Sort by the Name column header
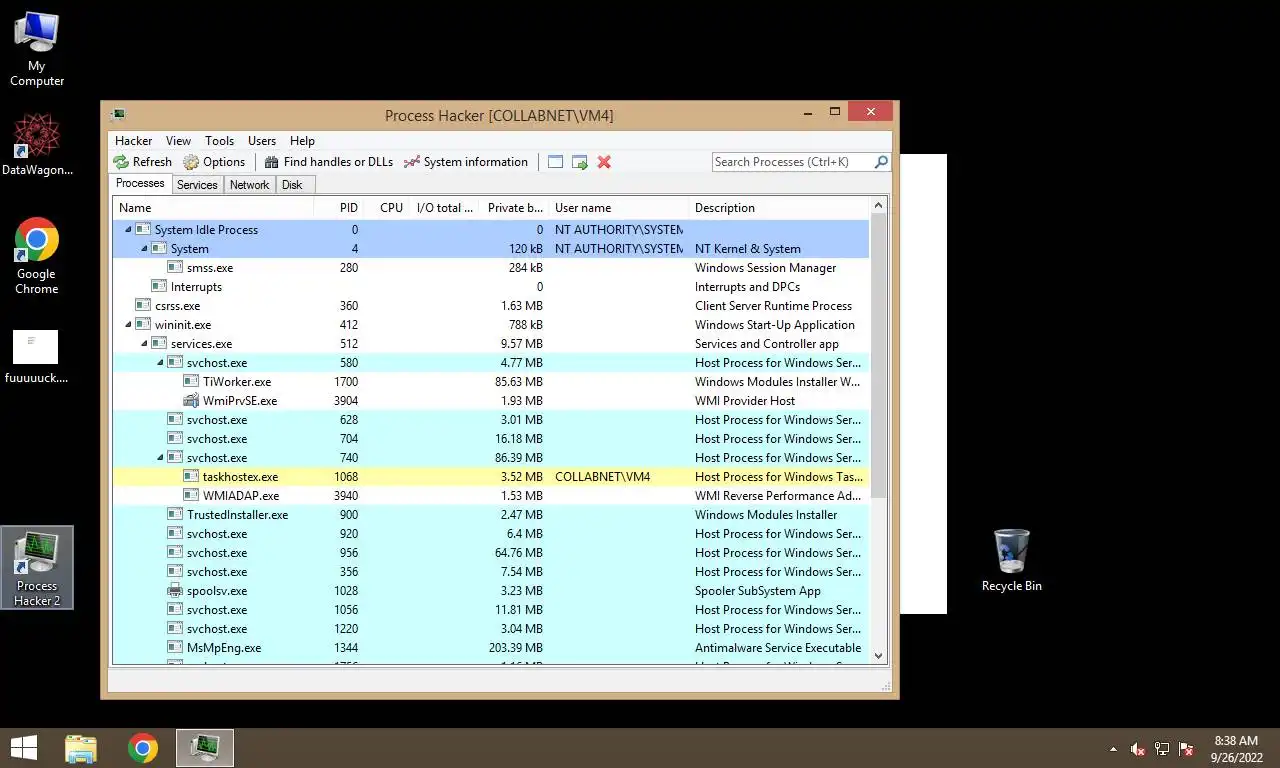1280x768 pixels. pos(213,208)
